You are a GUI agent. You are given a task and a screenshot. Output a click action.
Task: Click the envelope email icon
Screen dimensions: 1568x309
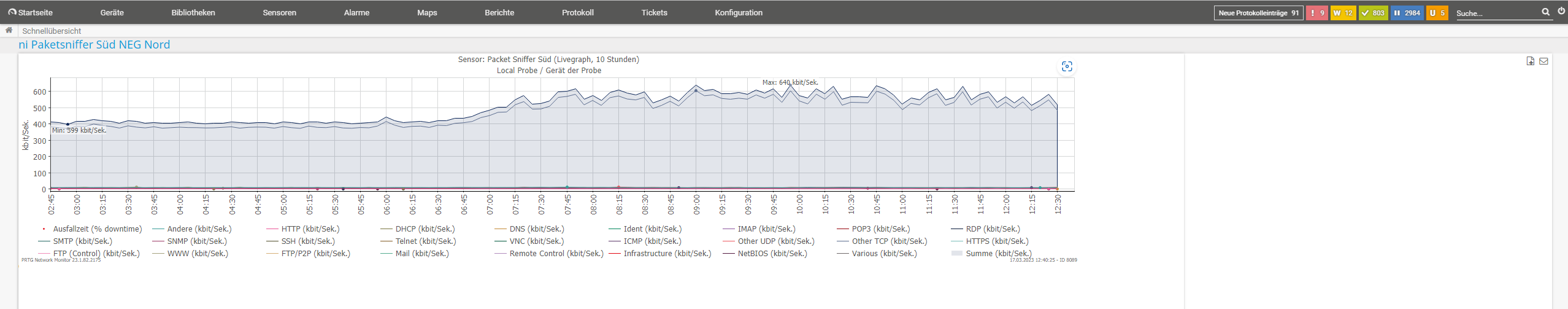click(1544, 61)
